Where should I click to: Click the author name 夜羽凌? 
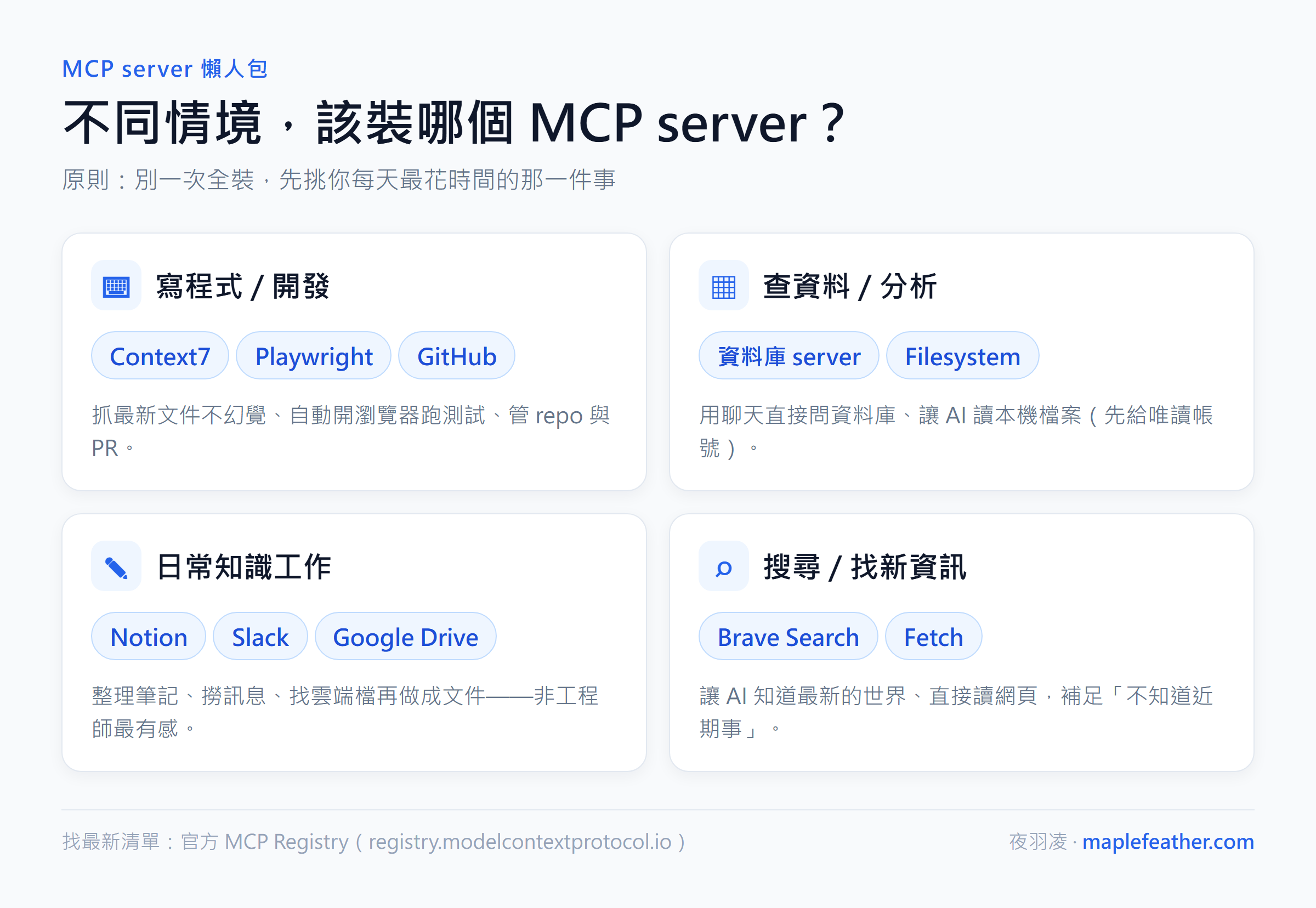pos(1038,842)
